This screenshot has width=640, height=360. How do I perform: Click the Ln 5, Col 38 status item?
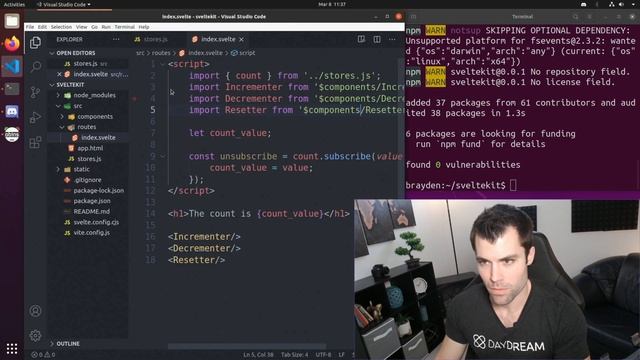[258, 355]
